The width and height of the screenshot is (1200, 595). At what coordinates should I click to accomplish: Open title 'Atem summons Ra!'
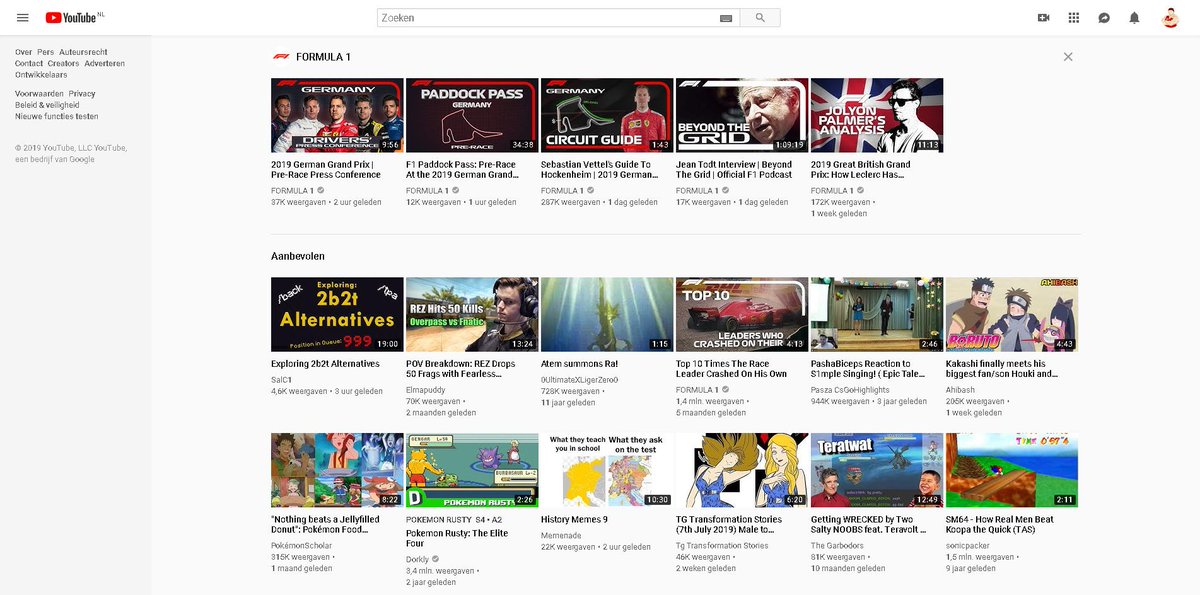579,364
